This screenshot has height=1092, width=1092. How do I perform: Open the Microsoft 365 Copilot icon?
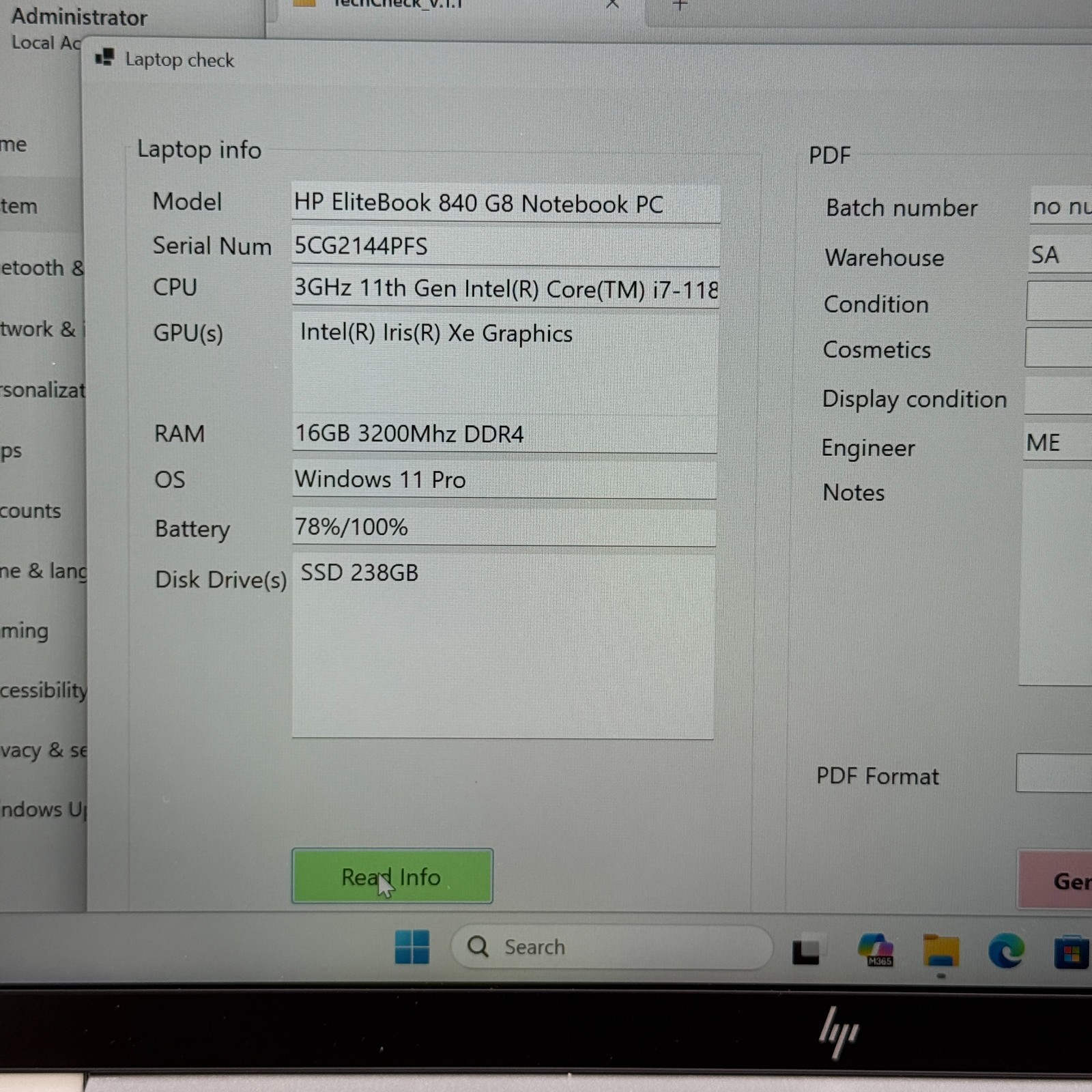[x=876, y=949]
